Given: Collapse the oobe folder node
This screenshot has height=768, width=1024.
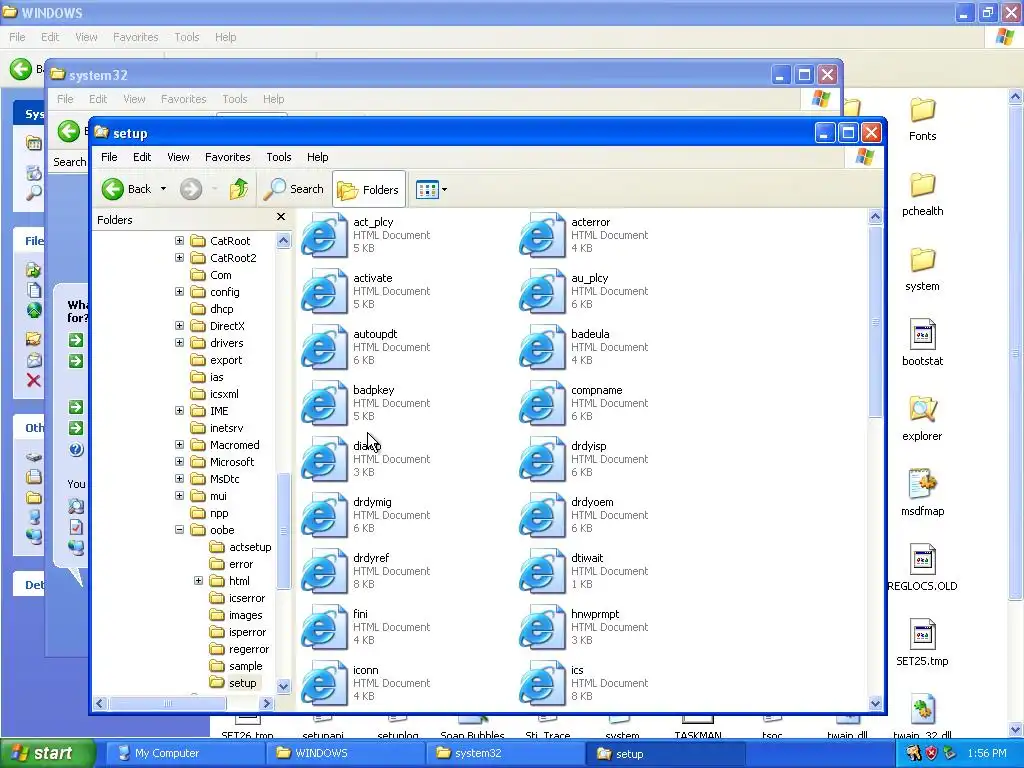Looking at the screenshot, I should click(x=179, y=530).
